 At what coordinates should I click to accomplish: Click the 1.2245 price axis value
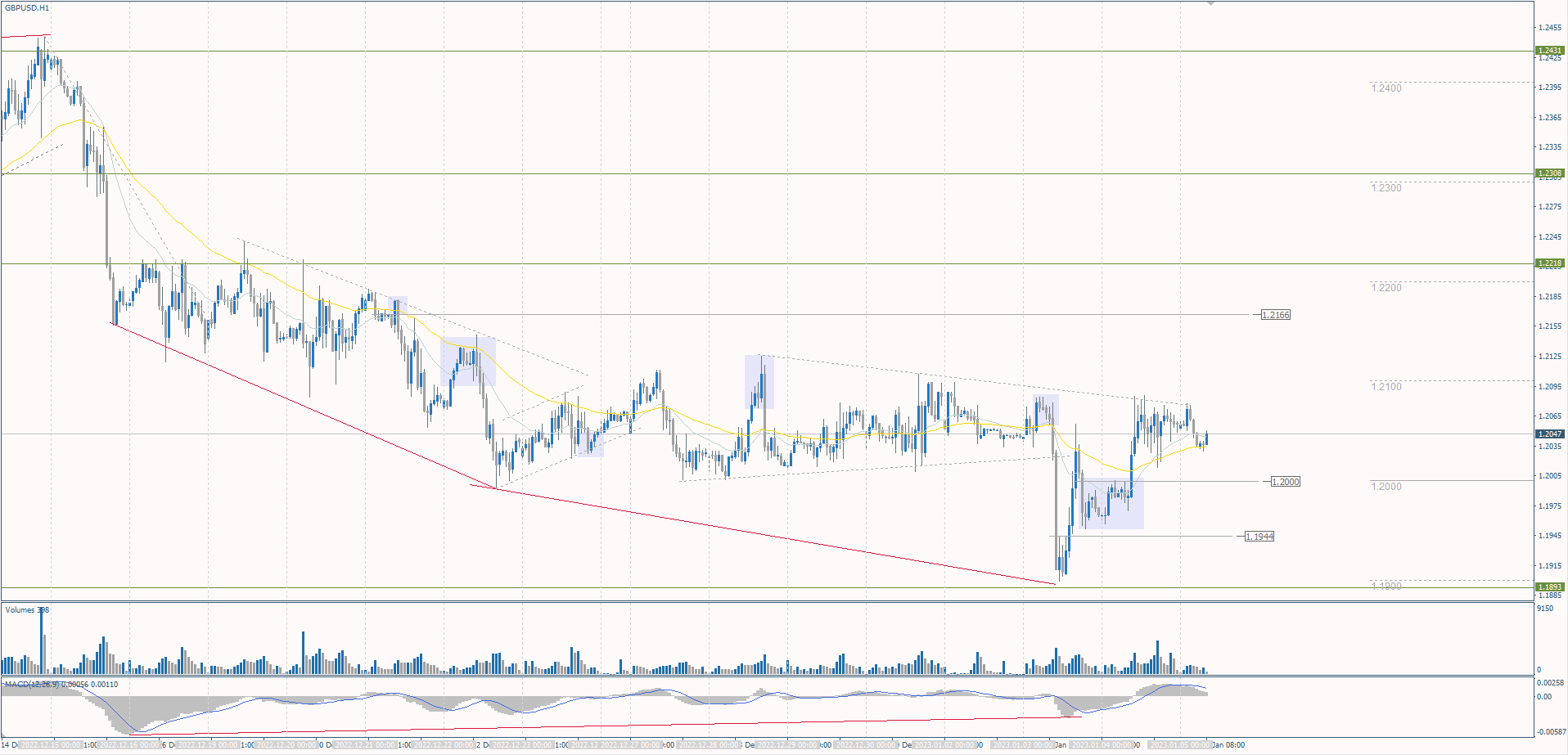tap(1550, 237)
